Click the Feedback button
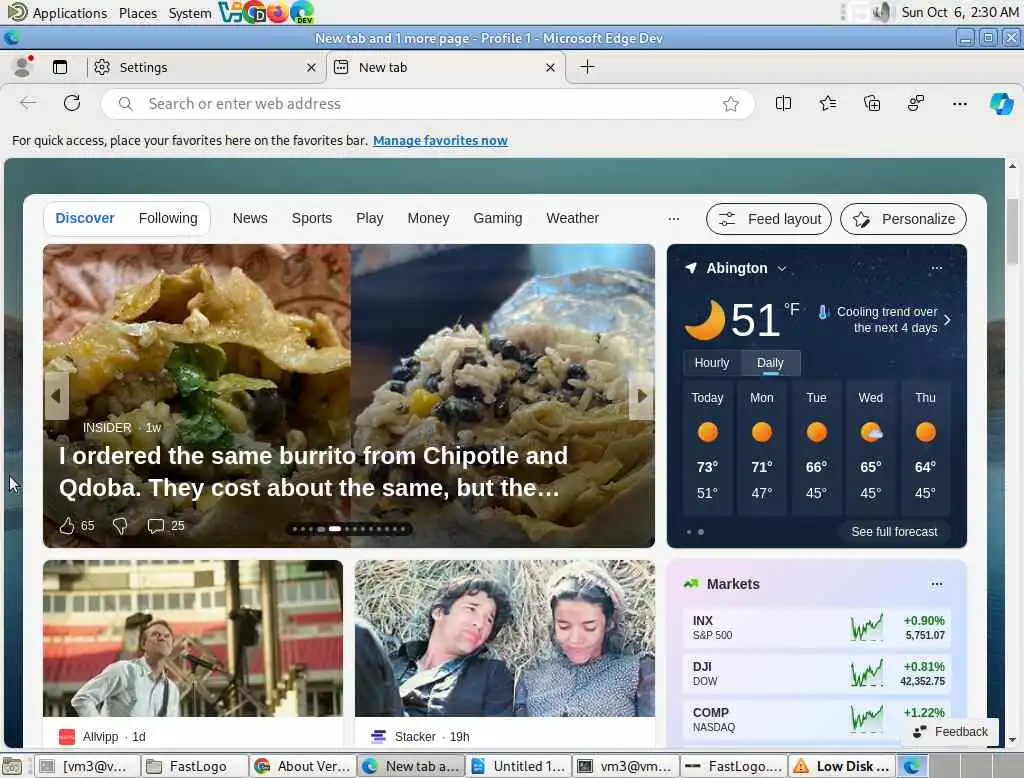 950,732
